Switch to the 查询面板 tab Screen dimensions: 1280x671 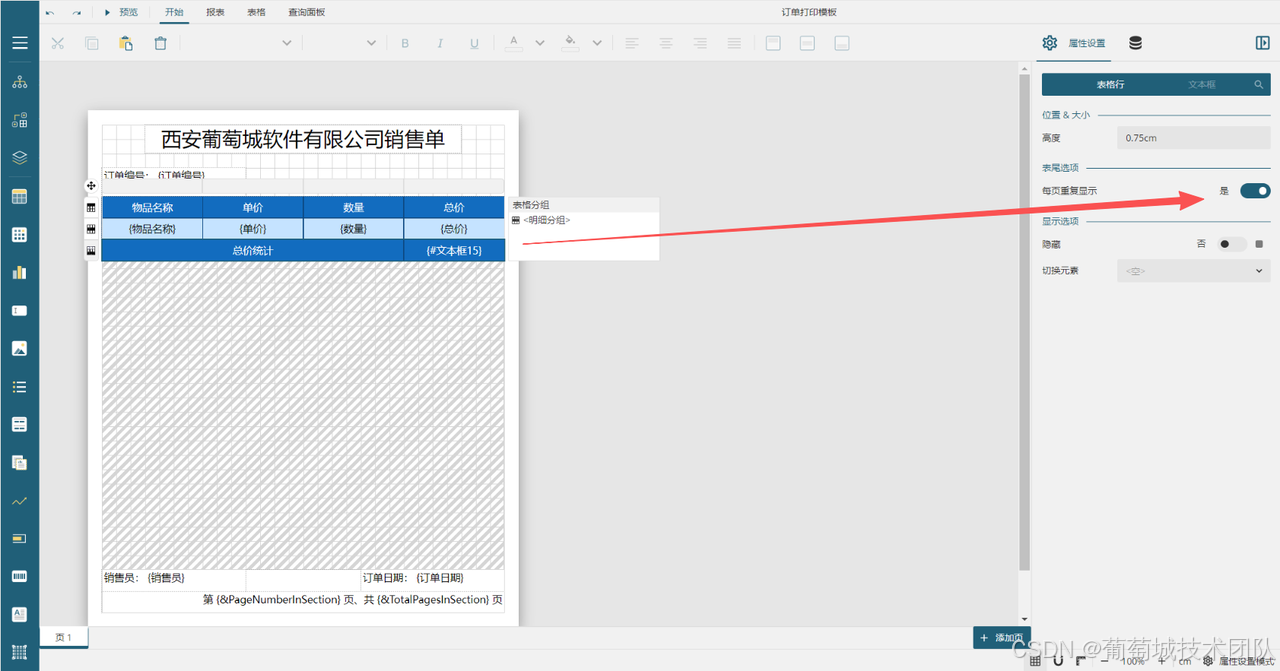306,13
